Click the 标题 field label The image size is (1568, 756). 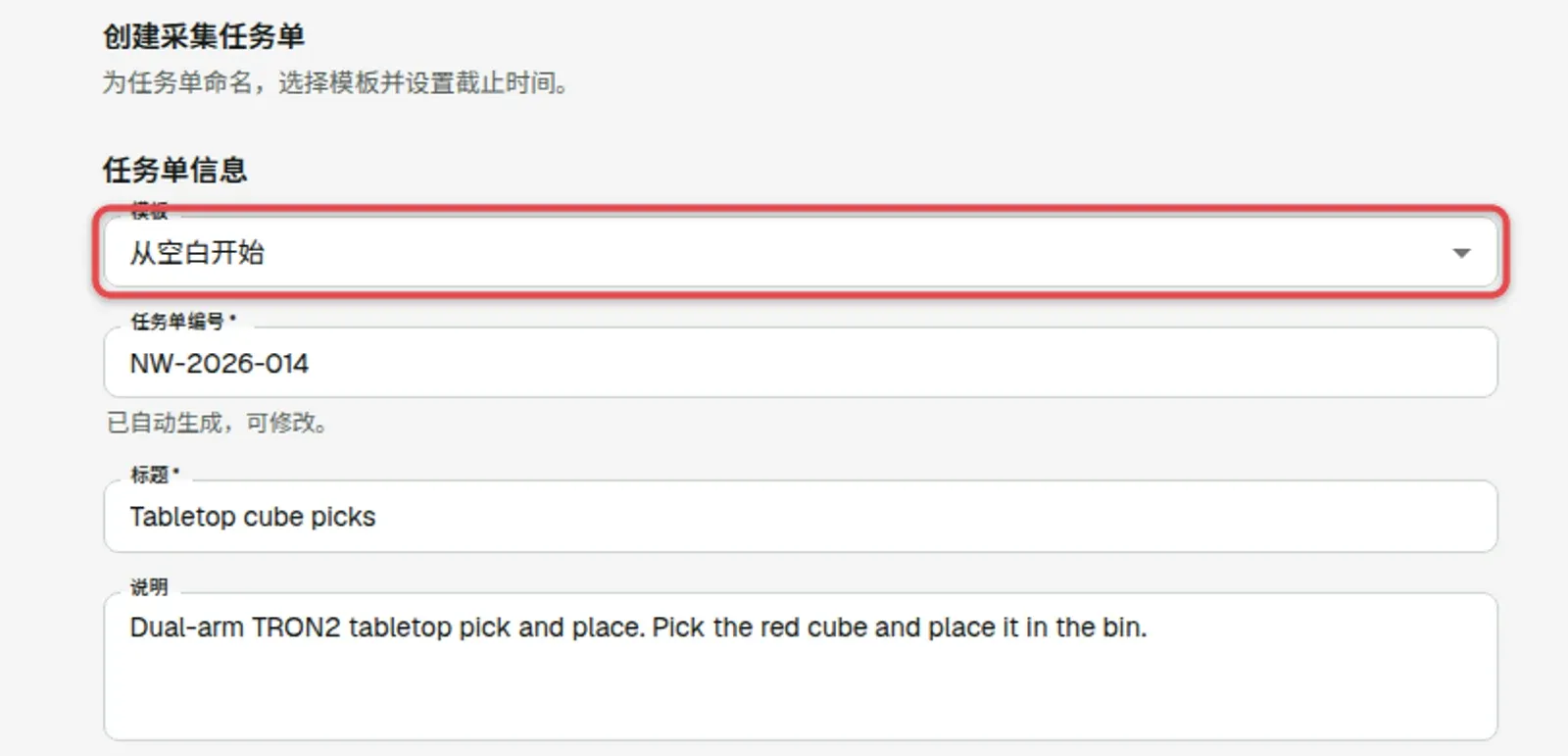(155, 475)
